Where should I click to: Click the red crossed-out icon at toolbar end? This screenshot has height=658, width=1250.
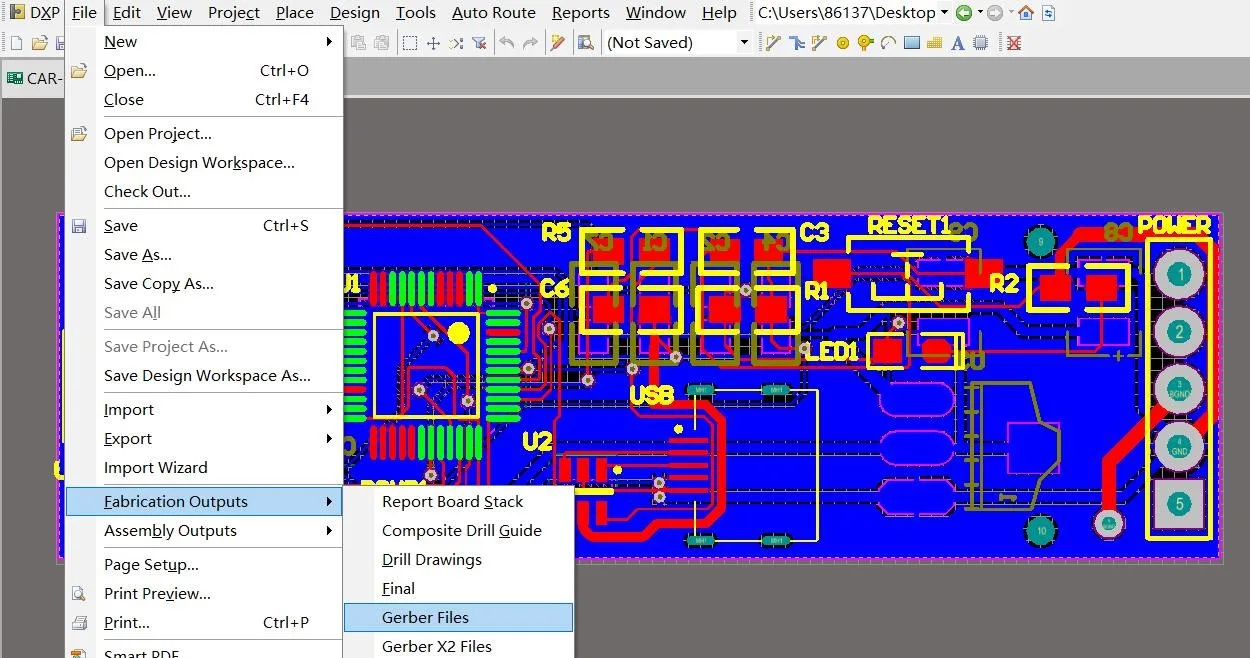tap(1014, 43)
